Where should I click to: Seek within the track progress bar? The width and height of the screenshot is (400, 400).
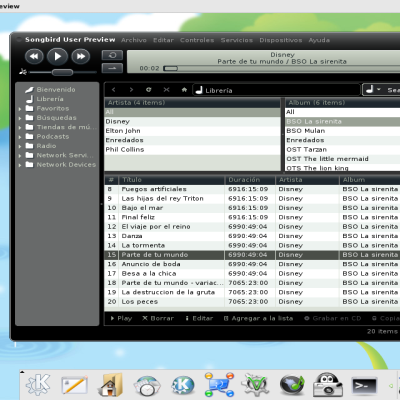(x=282, y=68)
